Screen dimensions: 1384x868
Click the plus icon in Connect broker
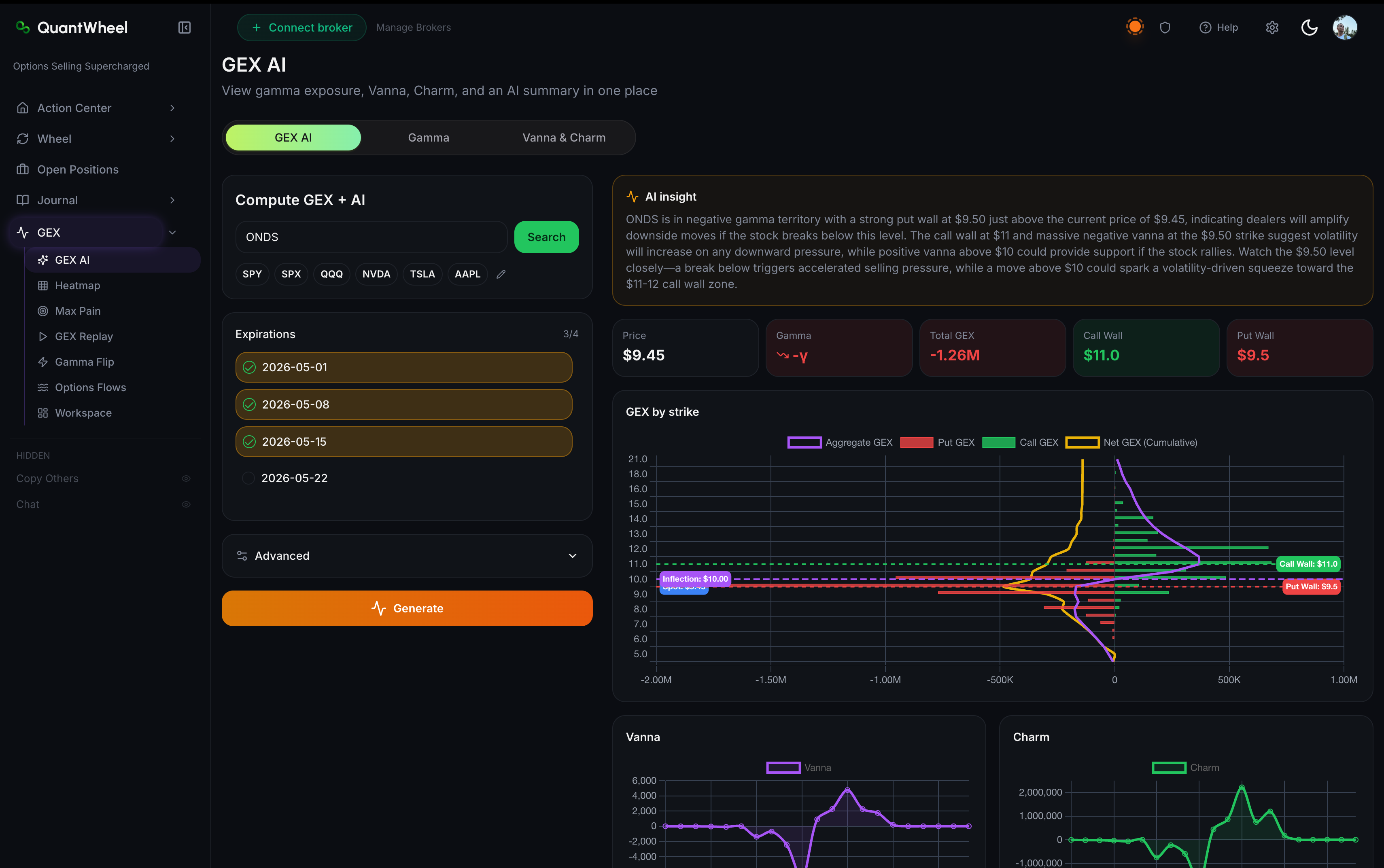coord(257,28)
